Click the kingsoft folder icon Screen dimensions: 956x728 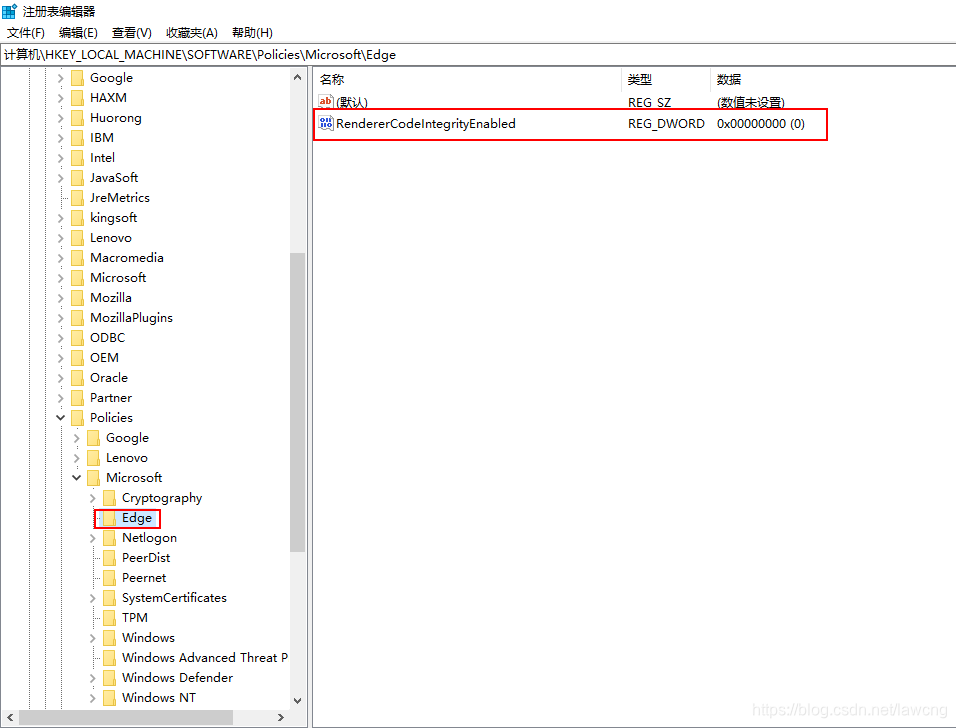[77, 218]
